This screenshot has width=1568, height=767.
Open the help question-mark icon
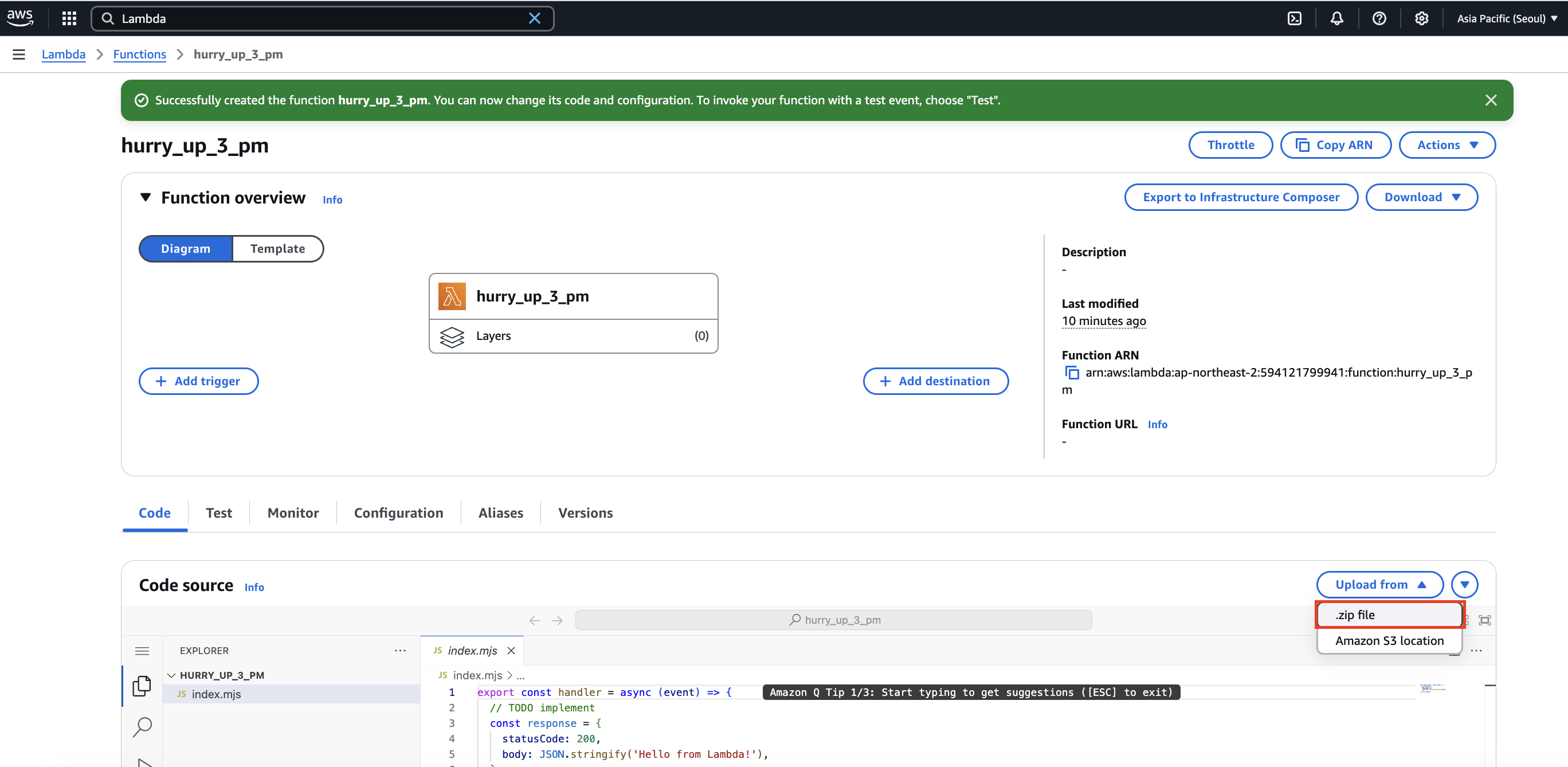pos(1379,18)
